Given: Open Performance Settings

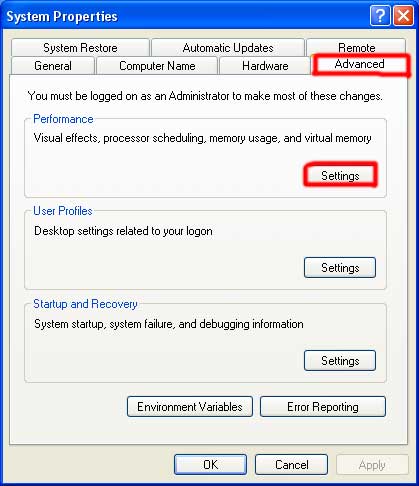Looking at the screenshot, I should pos(340,175).
